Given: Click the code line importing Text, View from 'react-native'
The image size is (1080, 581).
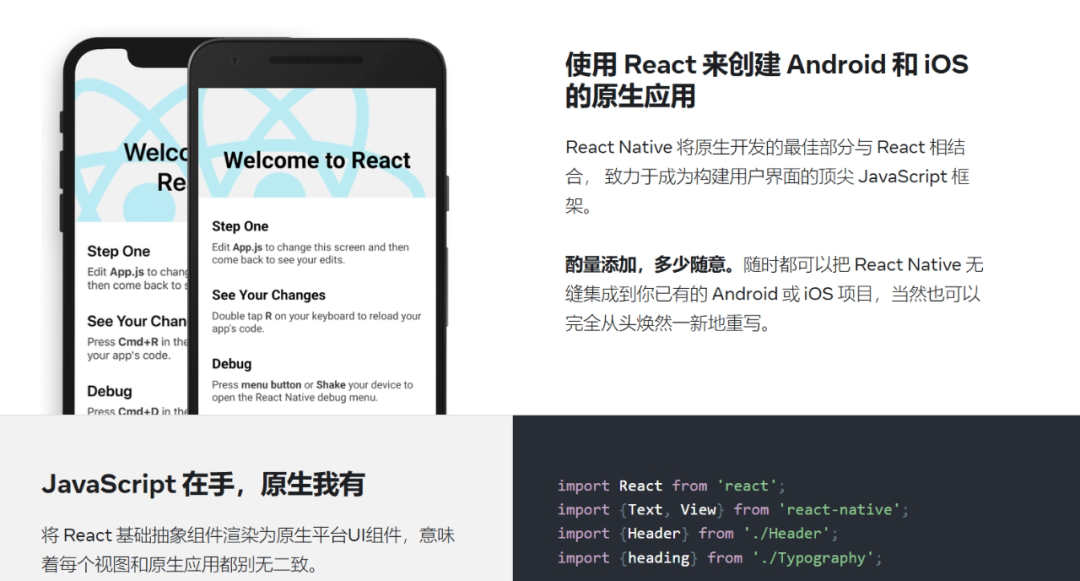Looking at the screenshot, I should click(733, 509).
